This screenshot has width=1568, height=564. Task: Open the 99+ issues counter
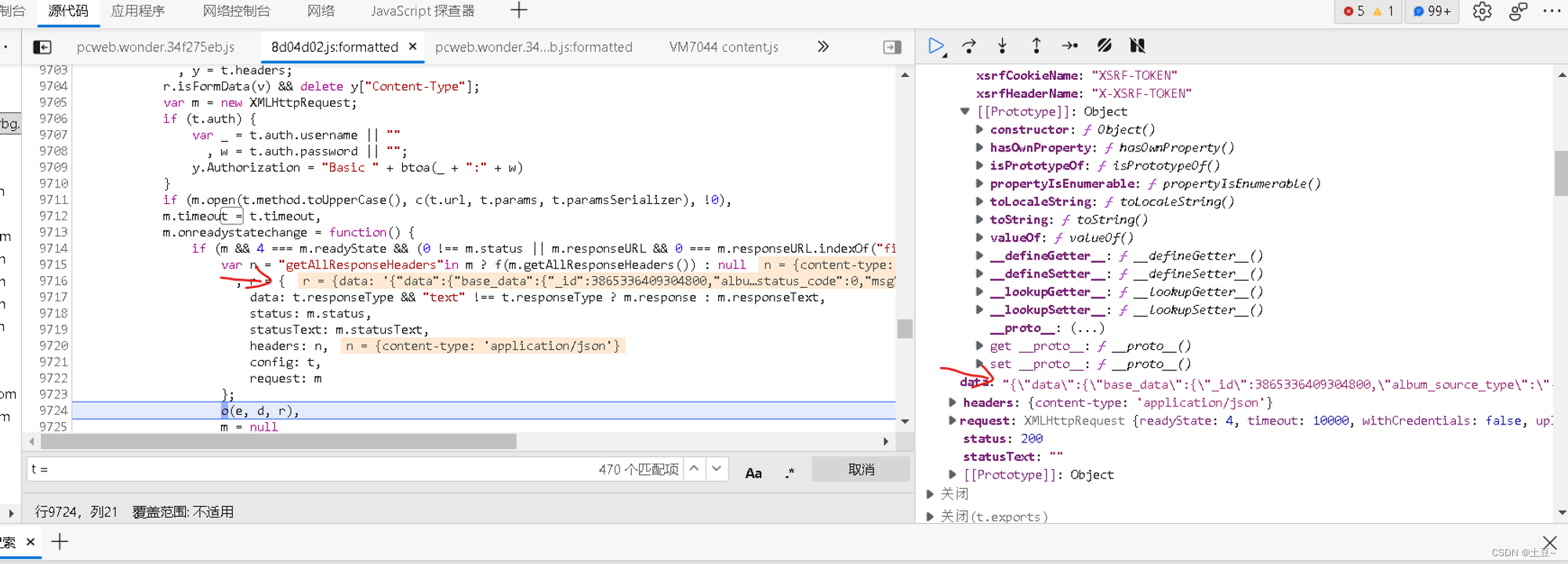click(x=1432, y=11)
